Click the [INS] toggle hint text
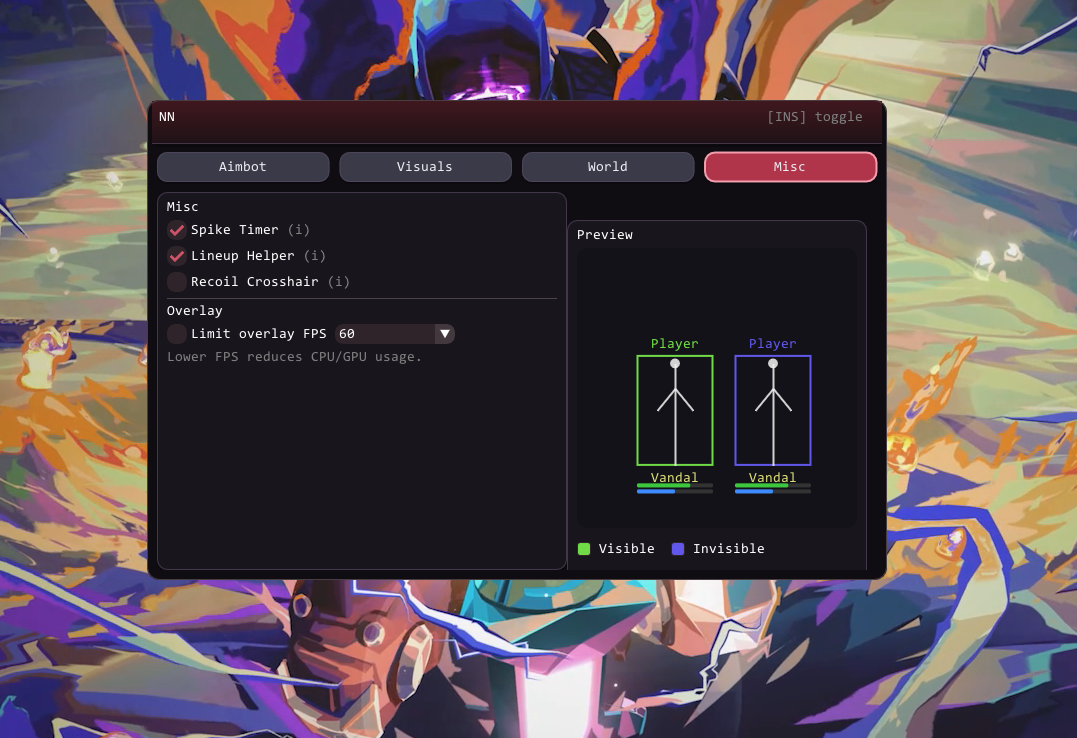The image size is (1077, 738). (x=814, y=117)
